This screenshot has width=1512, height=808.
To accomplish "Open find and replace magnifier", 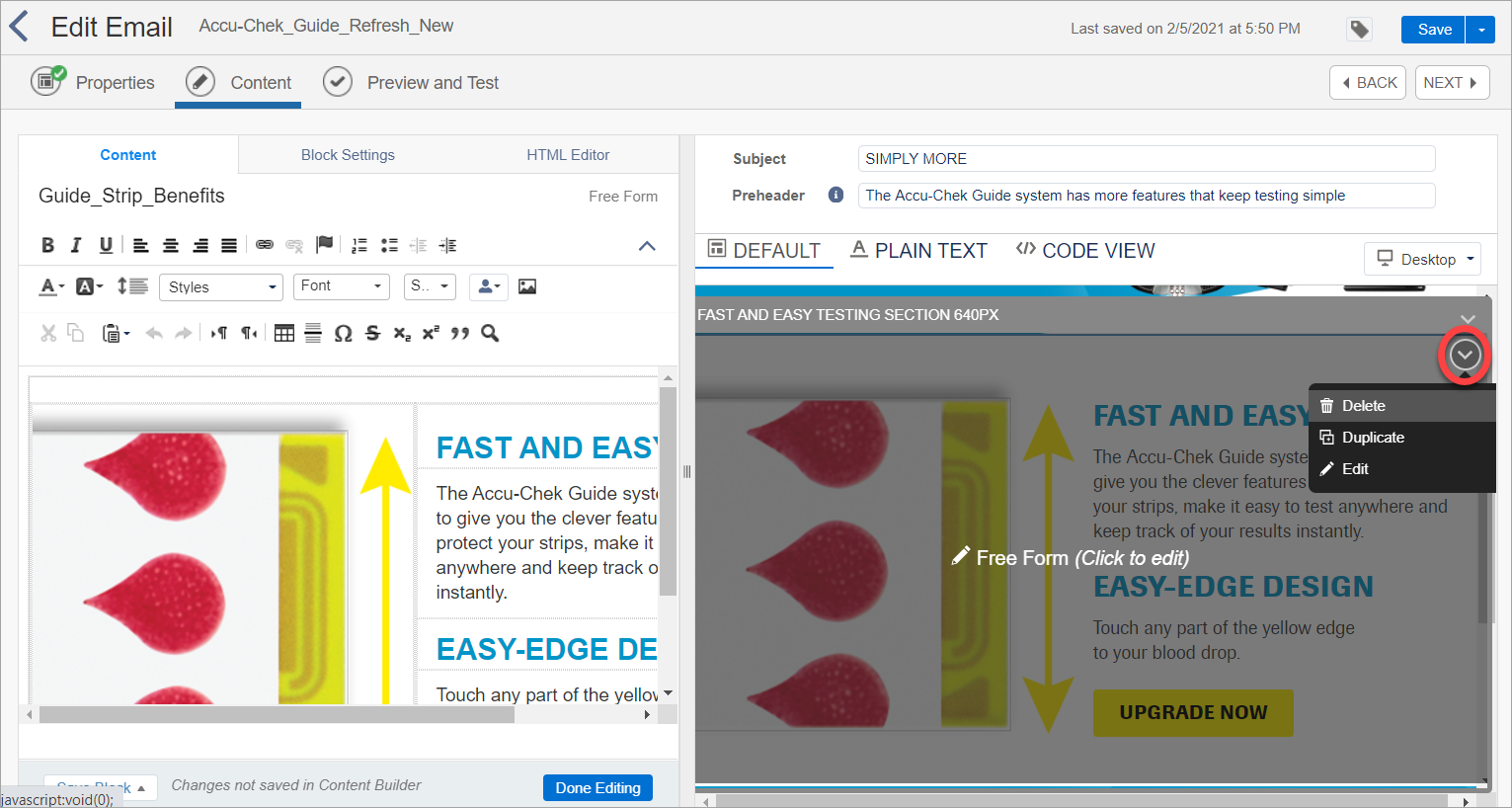I will coord(490,333).
